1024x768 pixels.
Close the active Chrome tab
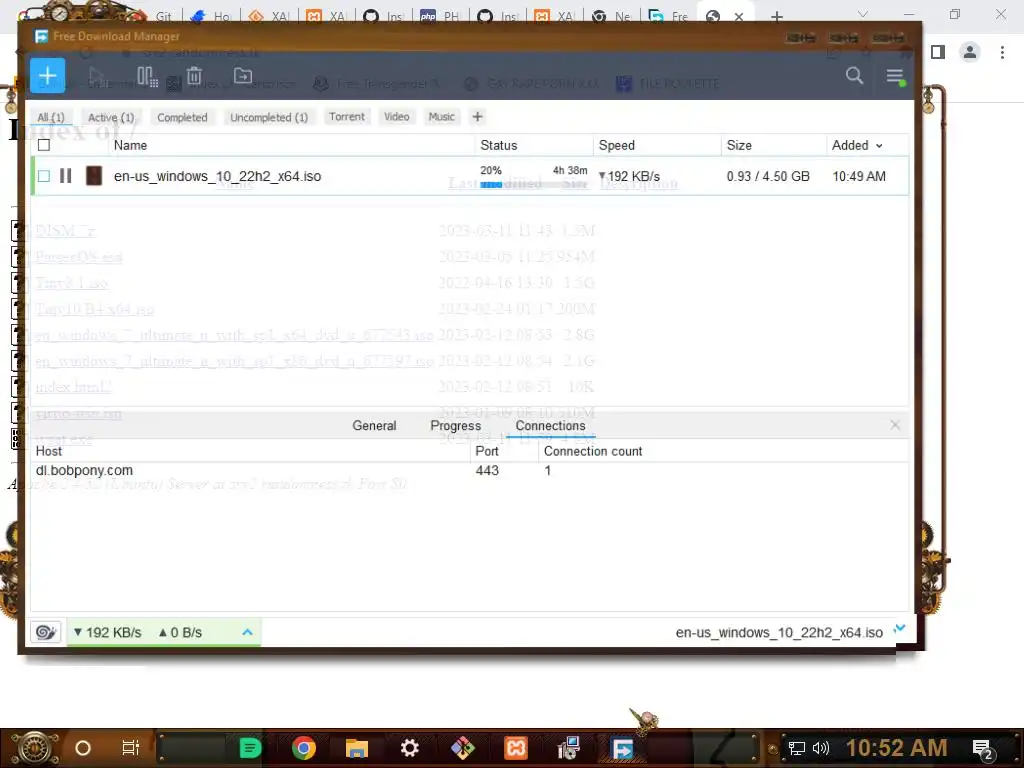pyautogui.click(x=739, y=16)
